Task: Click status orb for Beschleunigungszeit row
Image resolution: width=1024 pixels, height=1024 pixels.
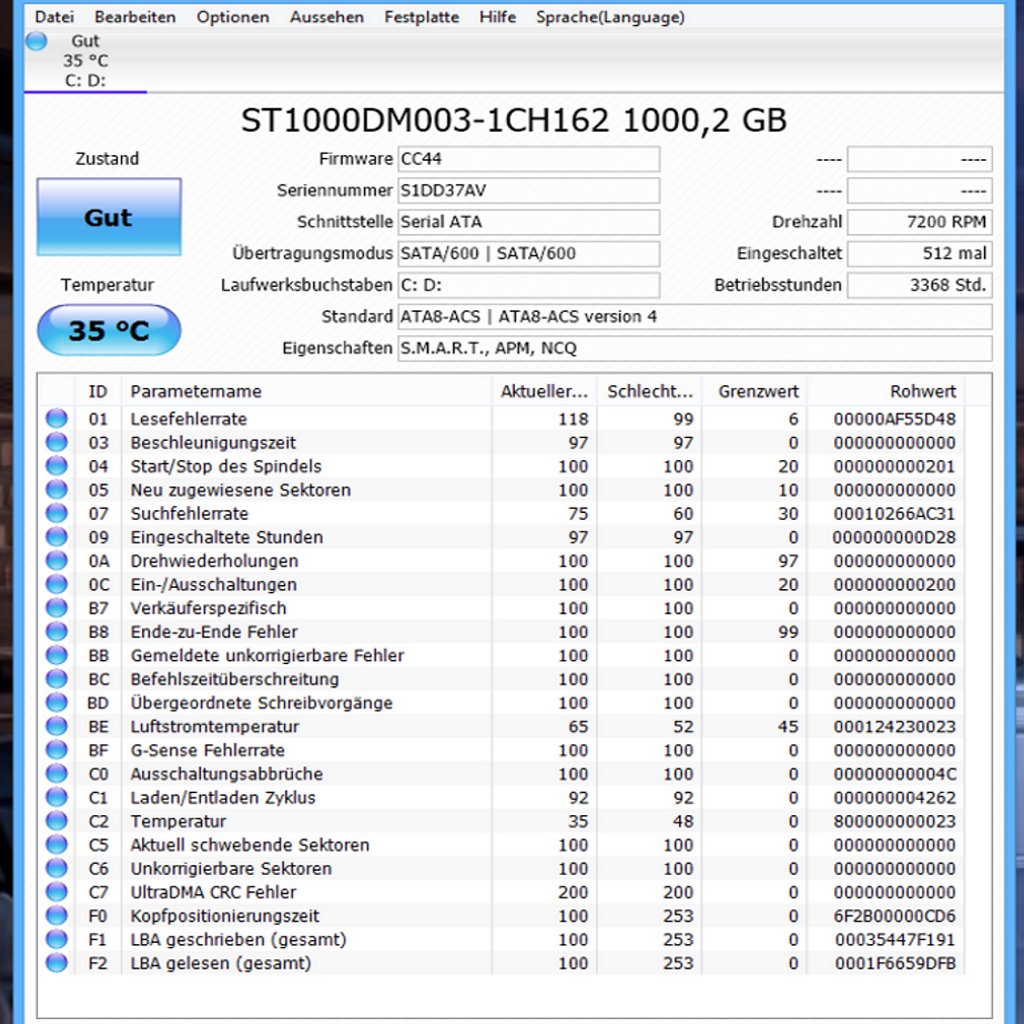Action: click(x=57, y=442)
